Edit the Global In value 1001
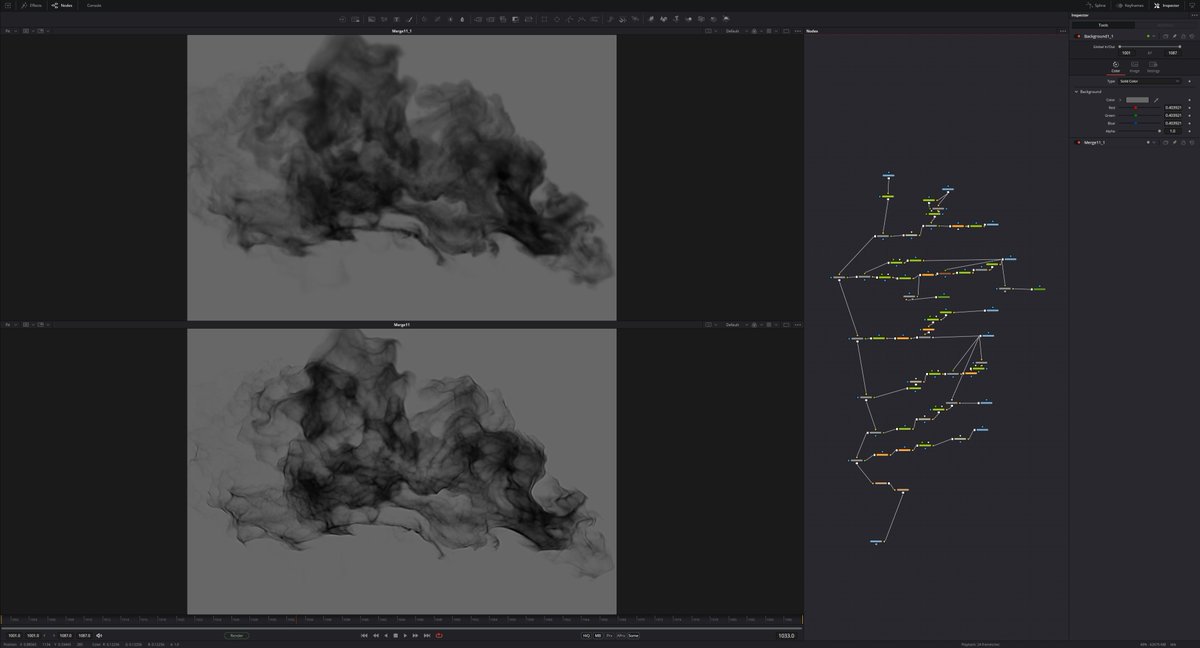This screenshot has width=1200, height=648. click(x=1126, y=53)
